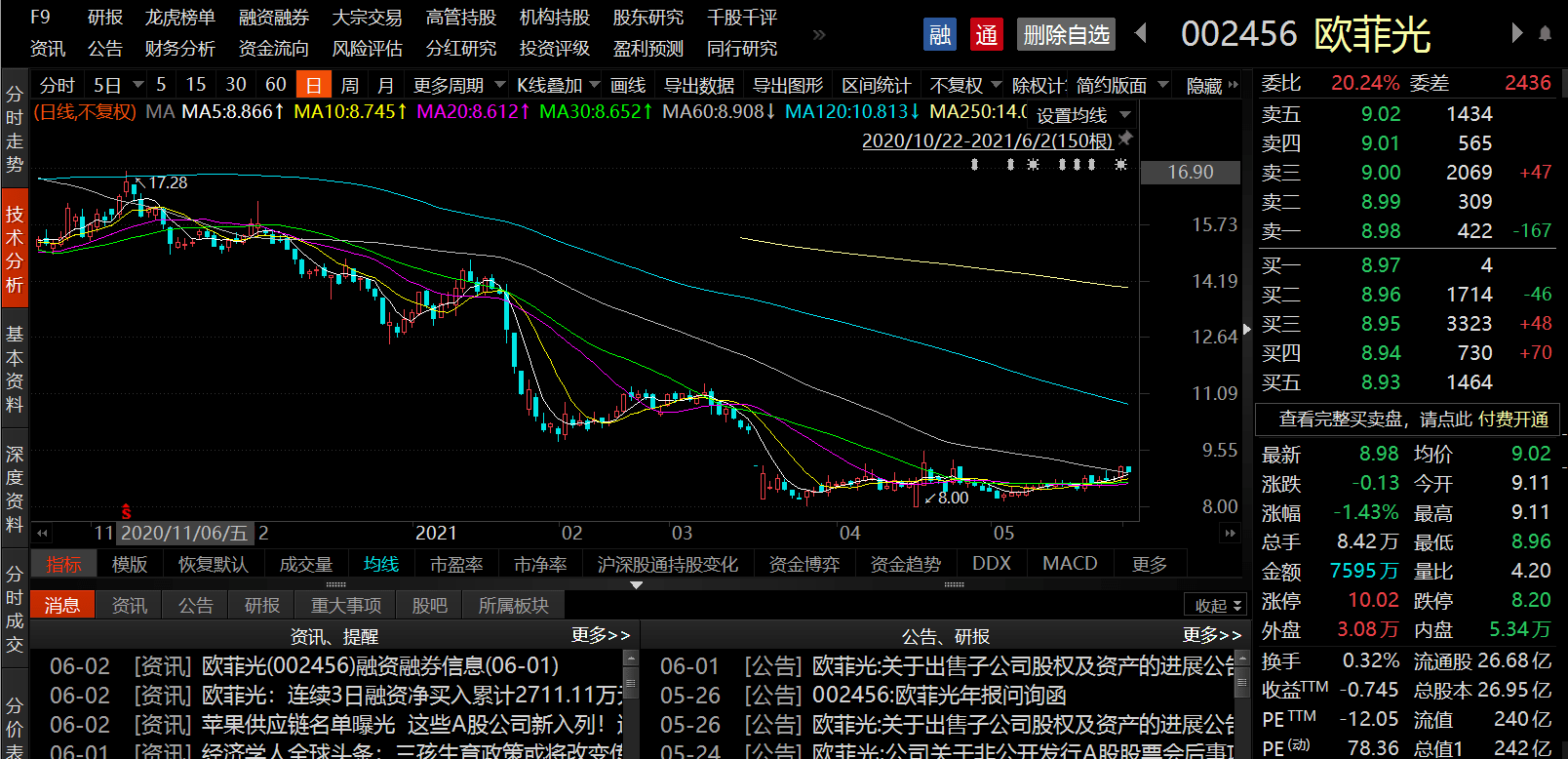Switch to monthly 月 period
This screenshot has height=759, width=1568.
pyautogui.click(x=386, y=85)
